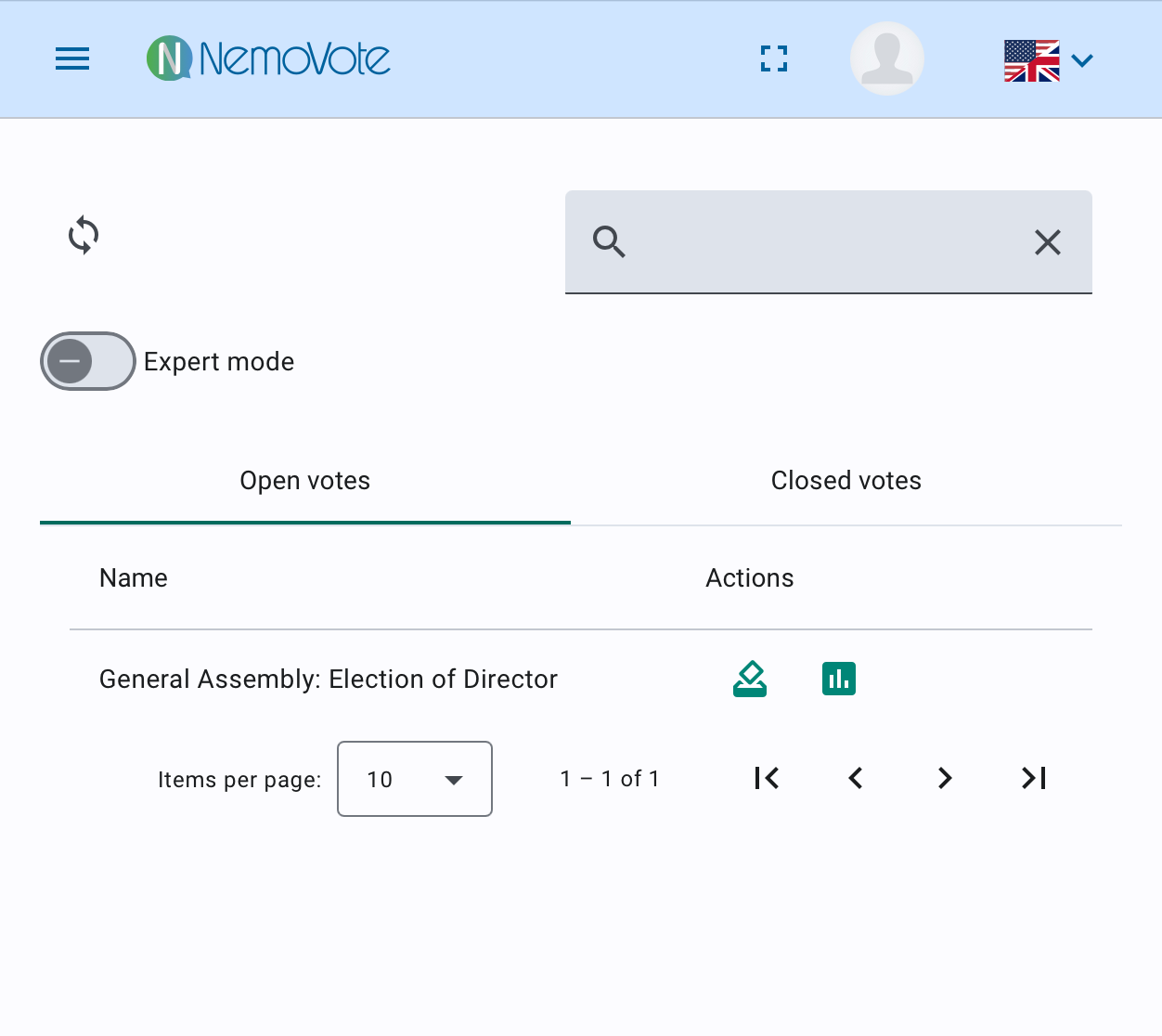Select the General Assembly: Election of Director row
Screen dimensions: 1162x1036
coord(329,680)
